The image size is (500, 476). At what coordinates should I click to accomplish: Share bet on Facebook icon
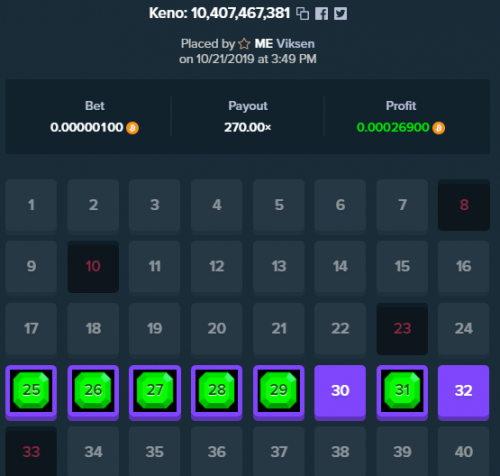(322, 14)
